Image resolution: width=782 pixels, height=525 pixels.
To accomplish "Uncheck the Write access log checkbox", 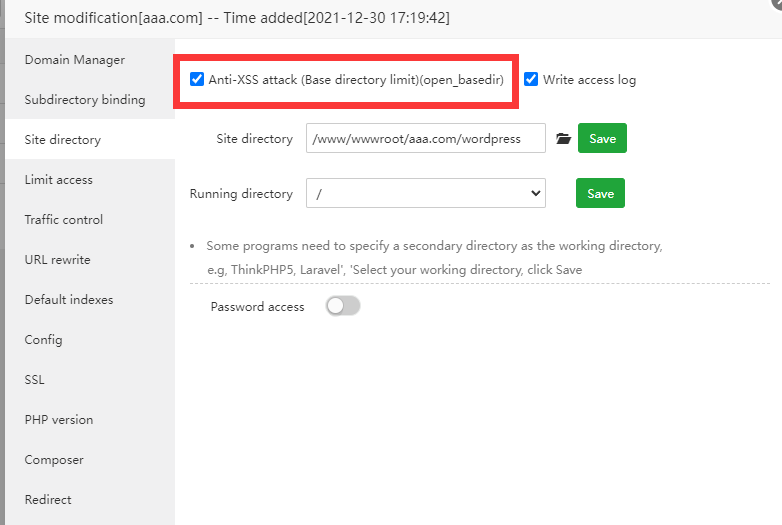I will click(531, 79).
